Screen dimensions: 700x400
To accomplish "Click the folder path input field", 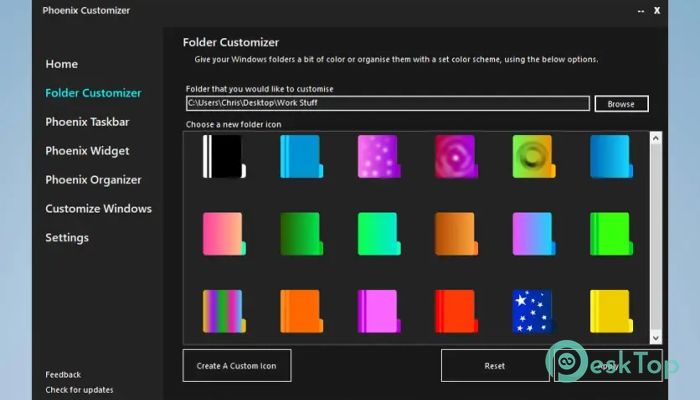I will tap(388, 103).
